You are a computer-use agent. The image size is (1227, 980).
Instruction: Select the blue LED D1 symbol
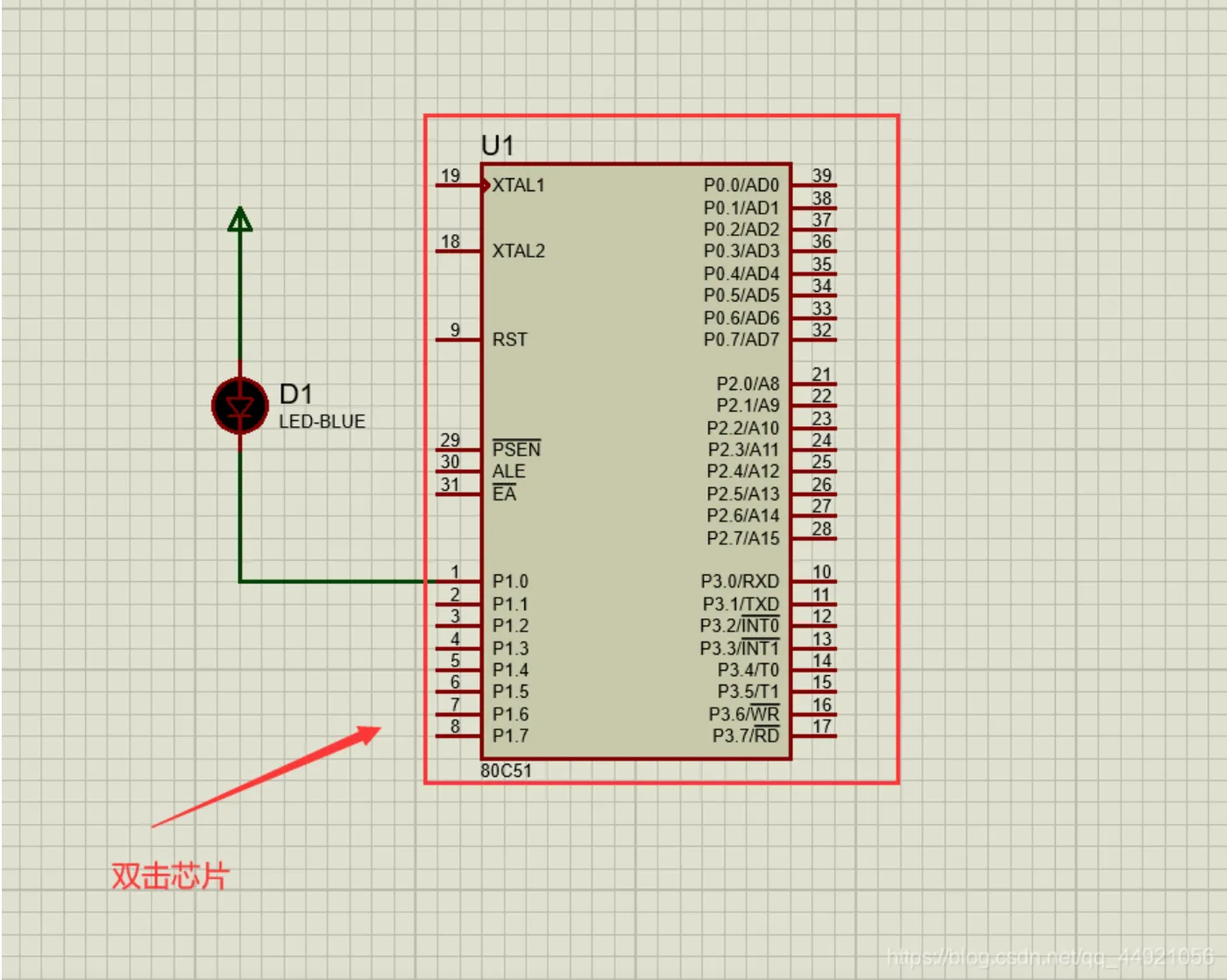click(240, 406)
